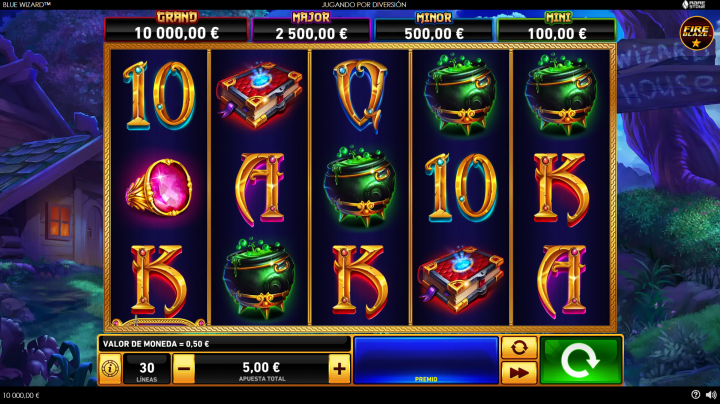The height and width of the screenshot is (404, 720).
Task: Select the Mini jackpot 100,00 € panel
Action: pyautogui.click(x=557, y=29)
